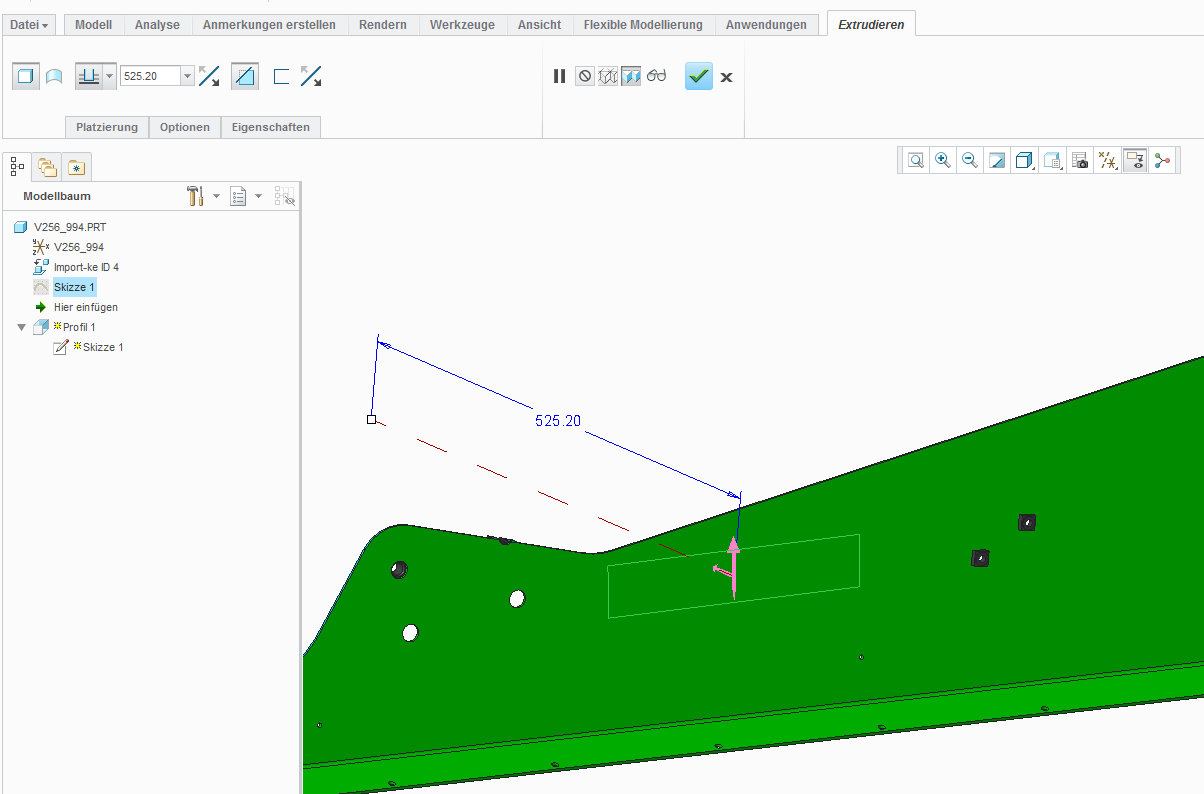Viewport: 1204px width, 794px height.
Task: Open the Anmerkungen erstellen tab
Action: pyautogui.click(x=270, y=25)
